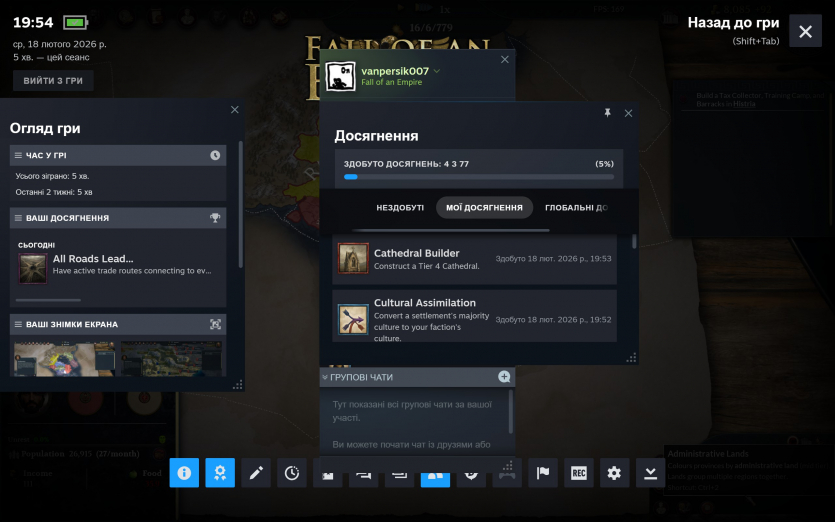This screenshot has width=835, height=522.
Task: Select the МОЇ ДОСЯГНЕННЯ tab
Action: click(484, 207)
